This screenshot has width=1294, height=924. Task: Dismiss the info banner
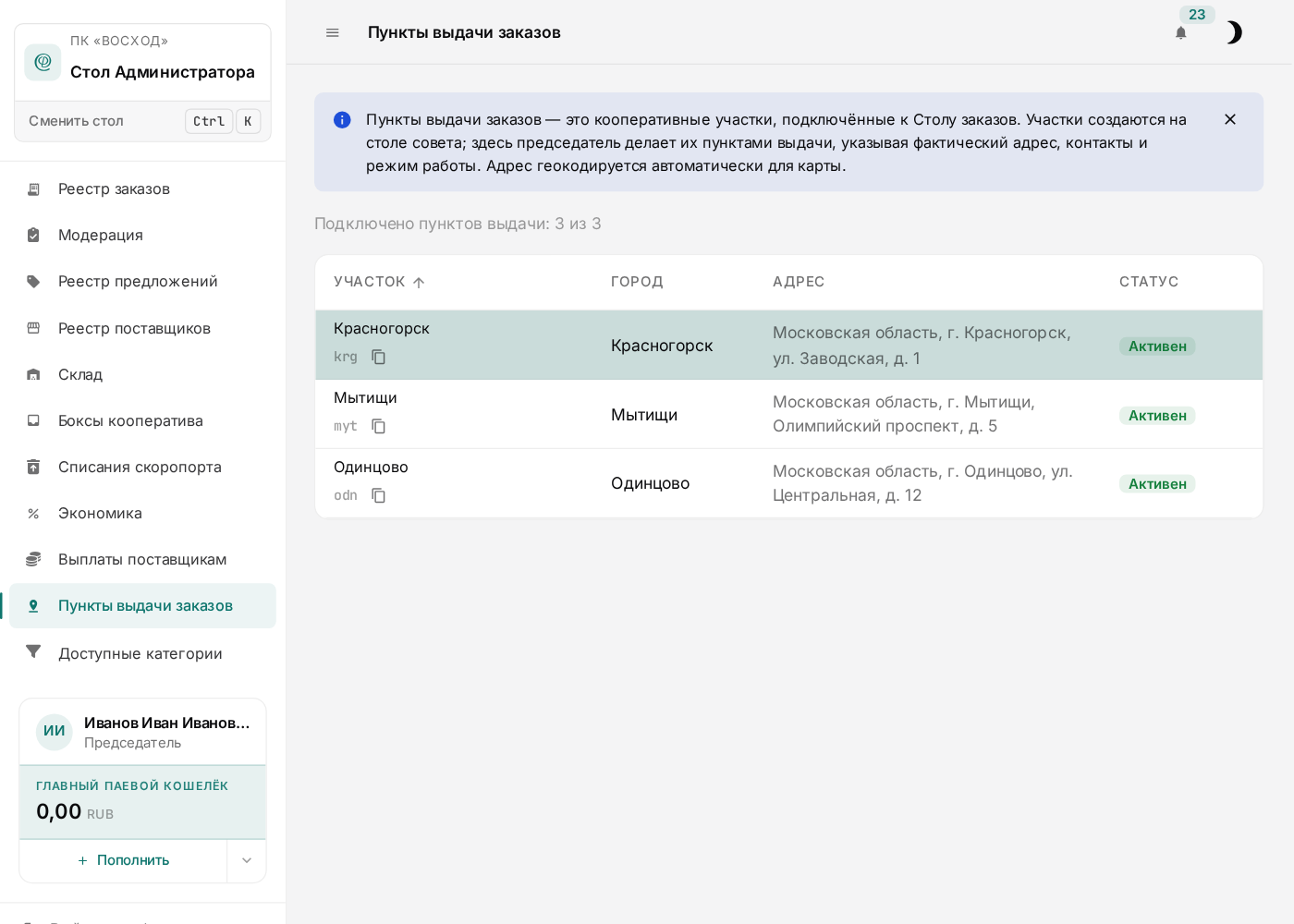pos(1230,119)
